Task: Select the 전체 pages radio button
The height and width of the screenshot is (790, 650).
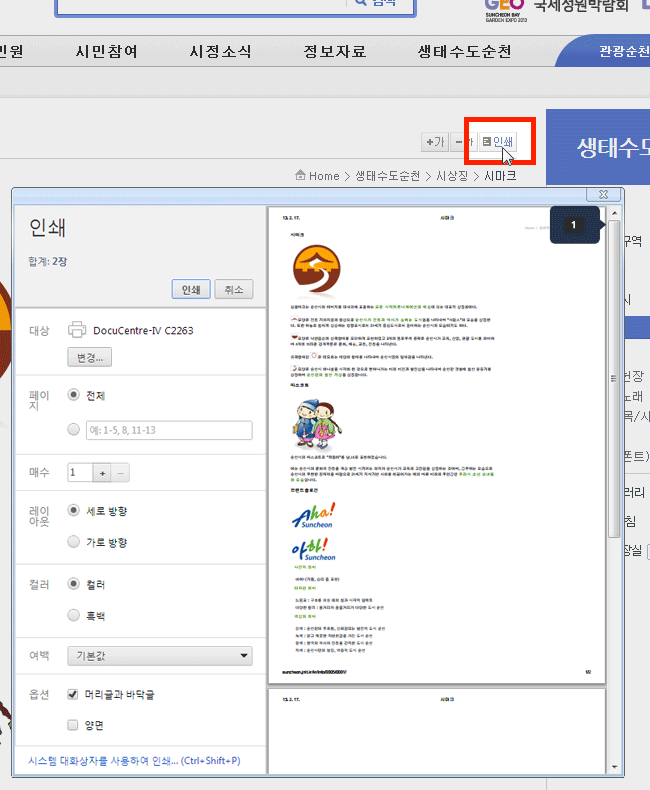Action: (74, 395)
